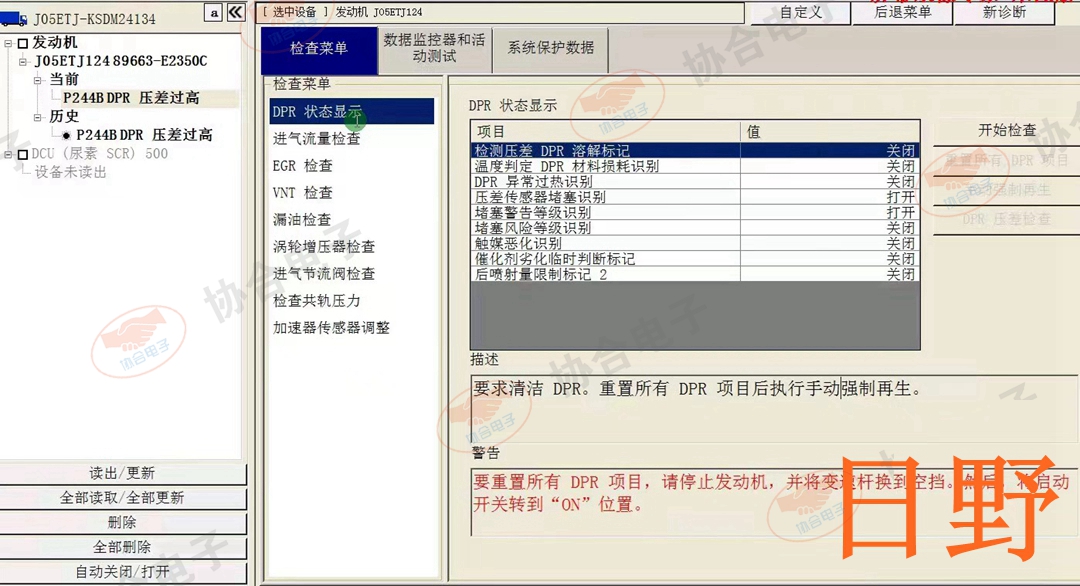
Task: Collapse the 发动机 tree node
Action: (8, 43)
